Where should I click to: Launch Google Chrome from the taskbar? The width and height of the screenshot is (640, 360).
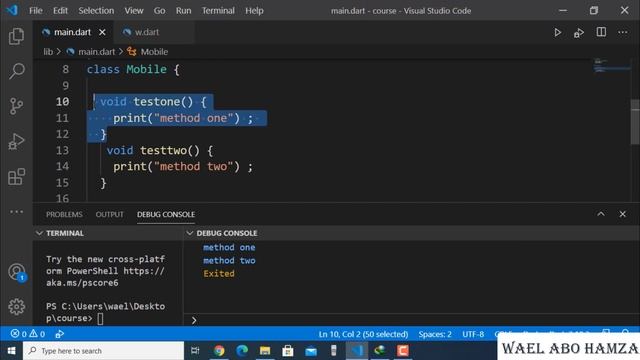(x=219, y=351)
